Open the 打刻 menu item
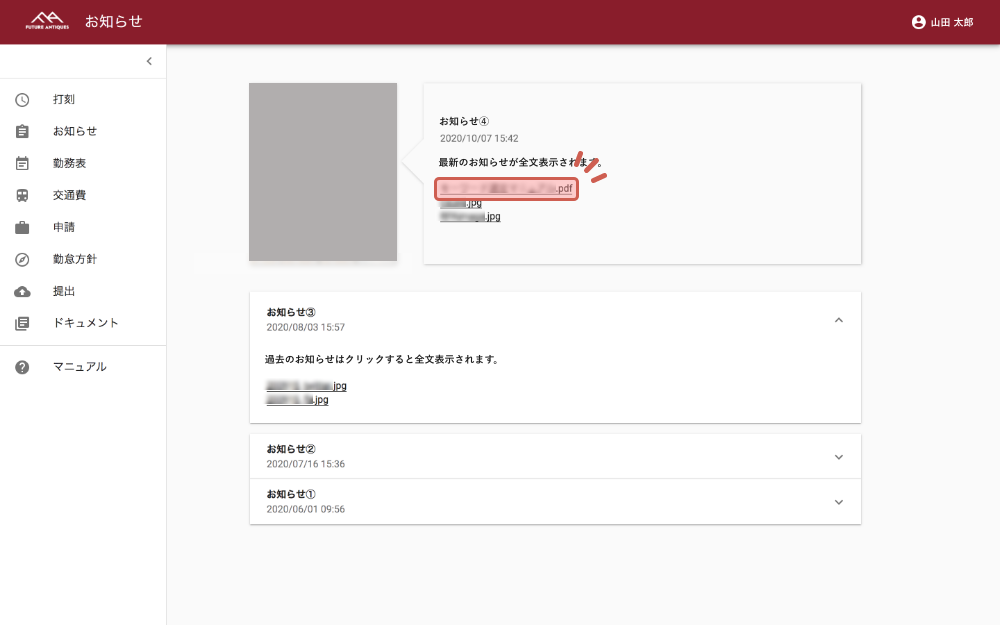This screenshot has height=625, width=1000. (64, 99)
